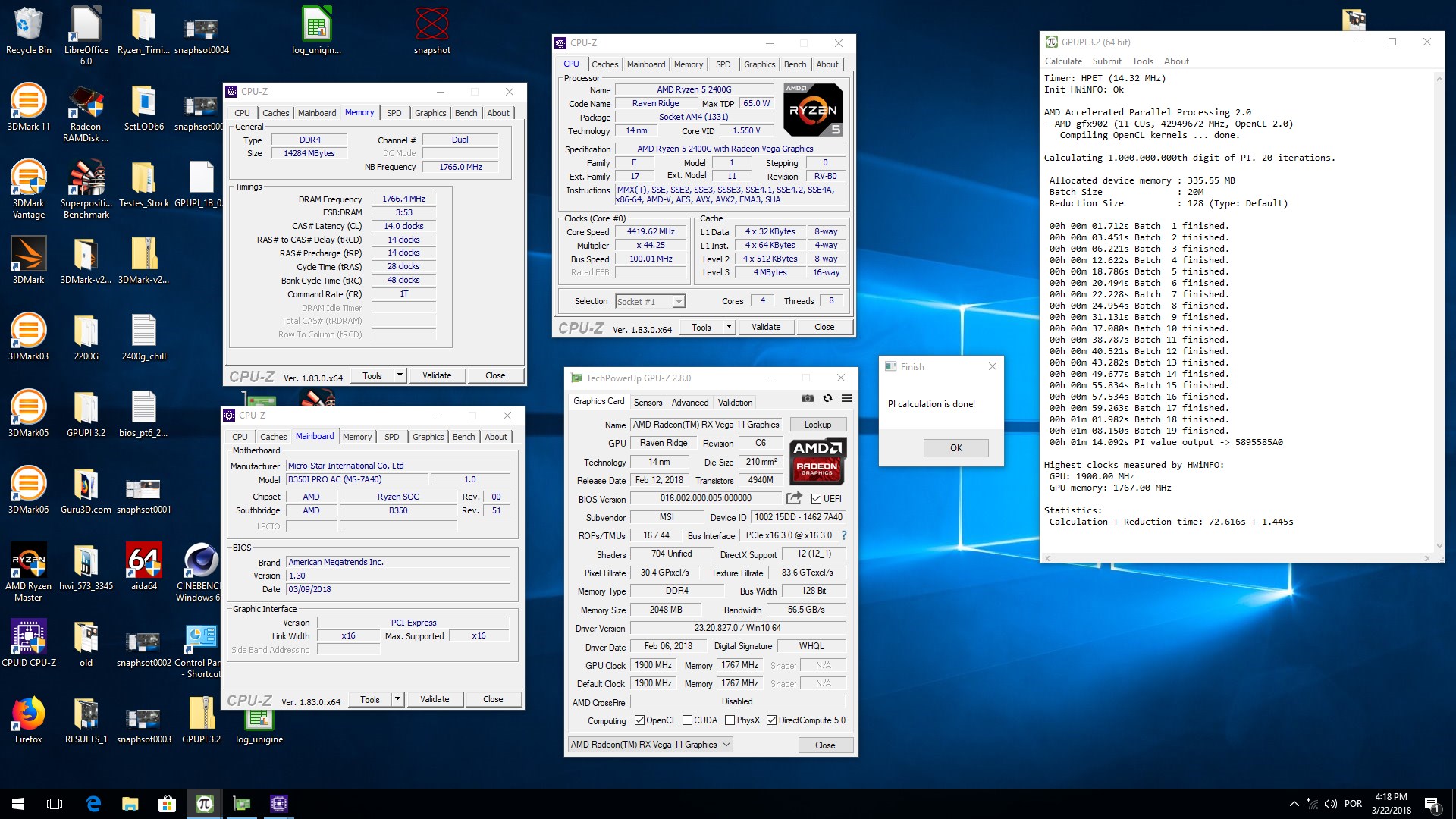The image size is (1456, 819).
Task: Click Close in CPU-Z Mainboard window
Action: tap(493, 699)
